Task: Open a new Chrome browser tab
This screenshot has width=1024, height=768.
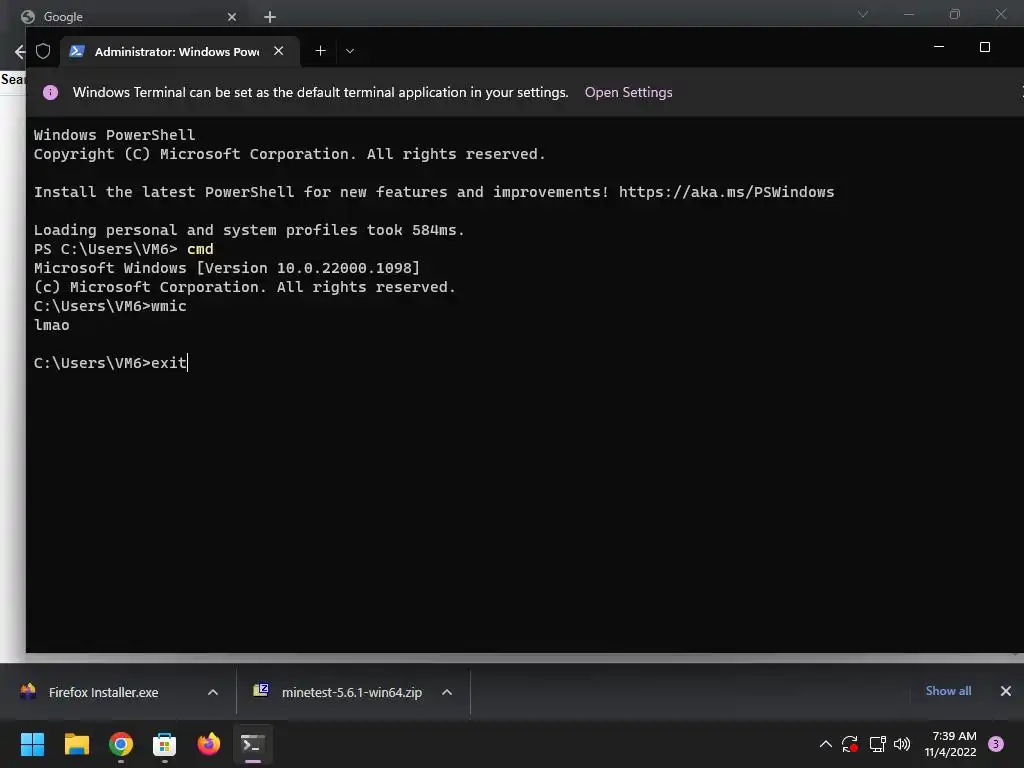Action: 270,17
